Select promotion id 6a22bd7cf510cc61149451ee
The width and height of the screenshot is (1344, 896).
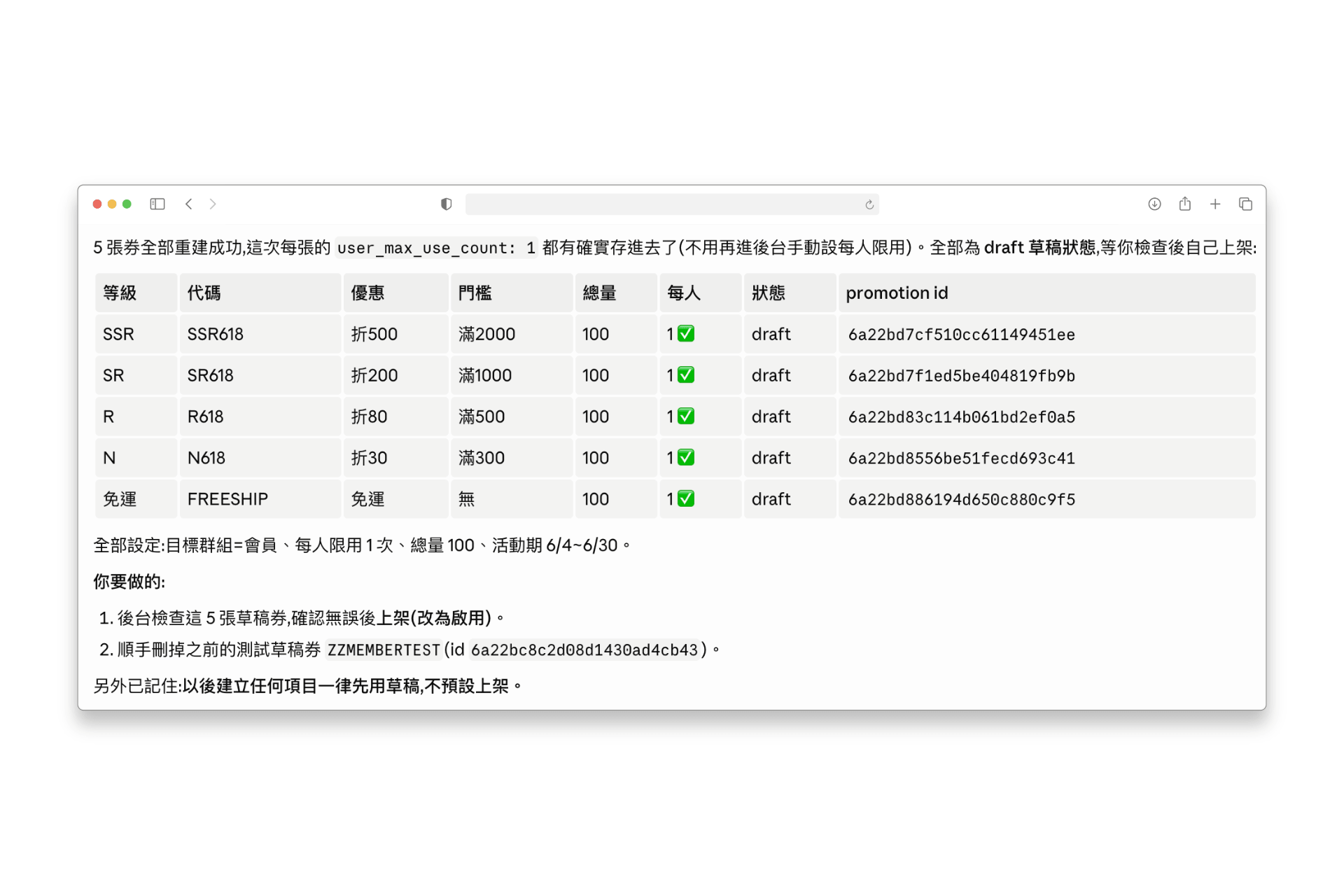click(961, 335)
